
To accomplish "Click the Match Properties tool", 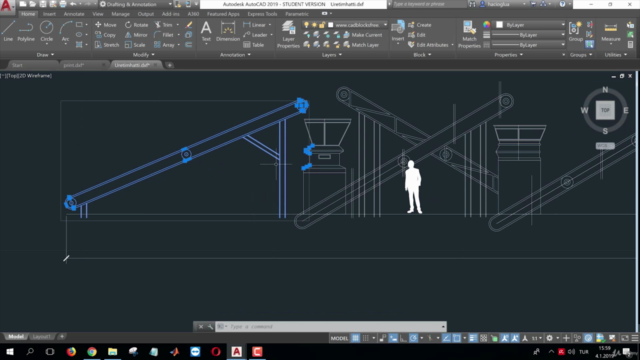I will [x=469, y=34].
